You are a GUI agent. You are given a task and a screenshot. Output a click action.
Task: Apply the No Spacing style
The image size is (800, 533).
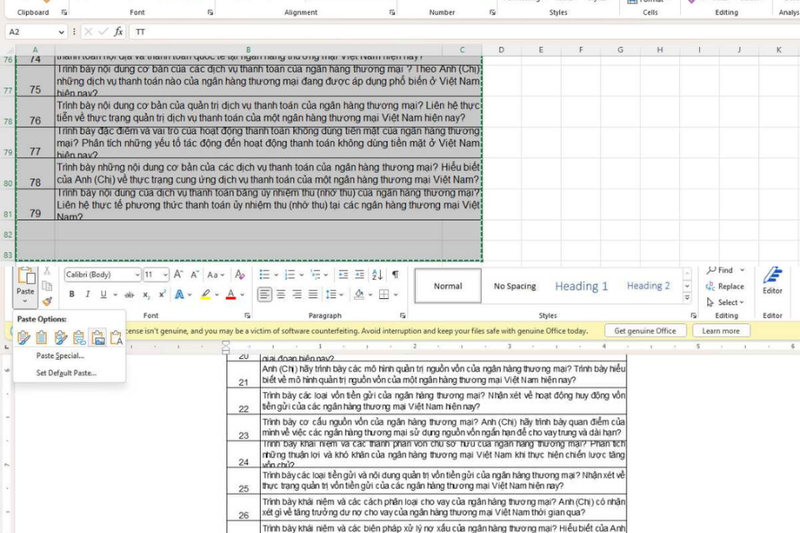(x=515, y=286)
